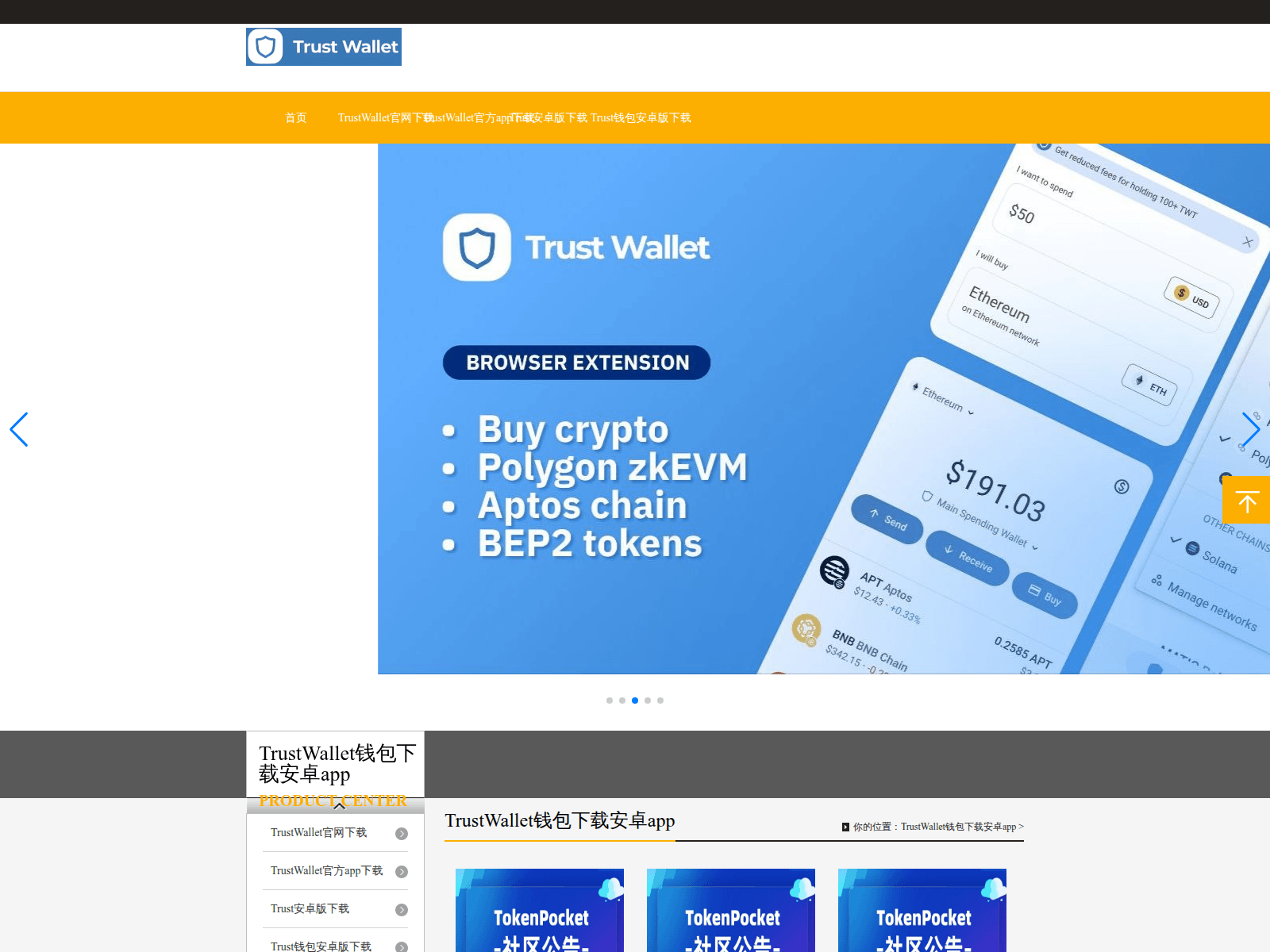The height and width of the screenshot is (952, 1270).
Task: Open Trust钱包安卓版下载 sidebar link
Action: (321, 946)
